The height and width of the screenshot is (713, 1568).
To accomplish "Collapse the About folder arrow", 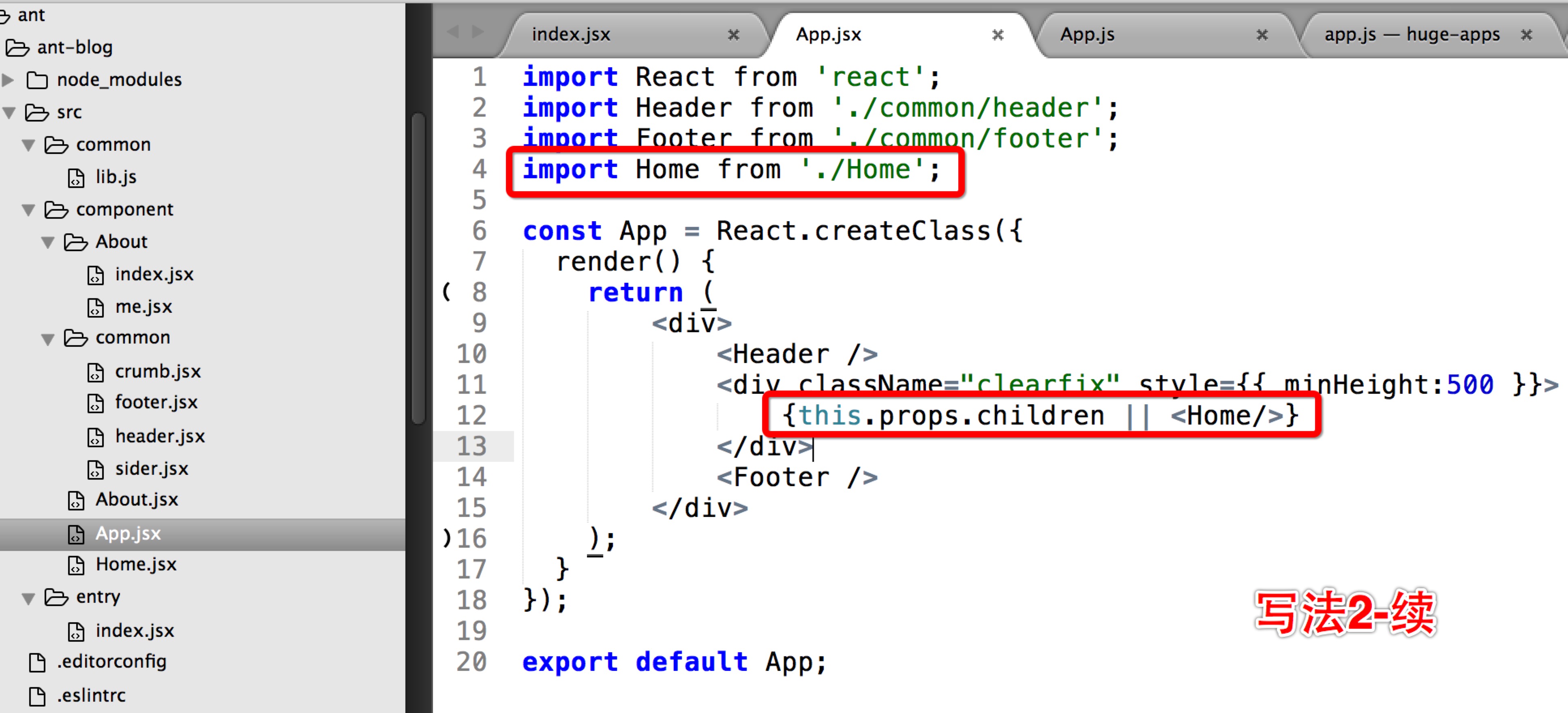I will coord(48,243).
